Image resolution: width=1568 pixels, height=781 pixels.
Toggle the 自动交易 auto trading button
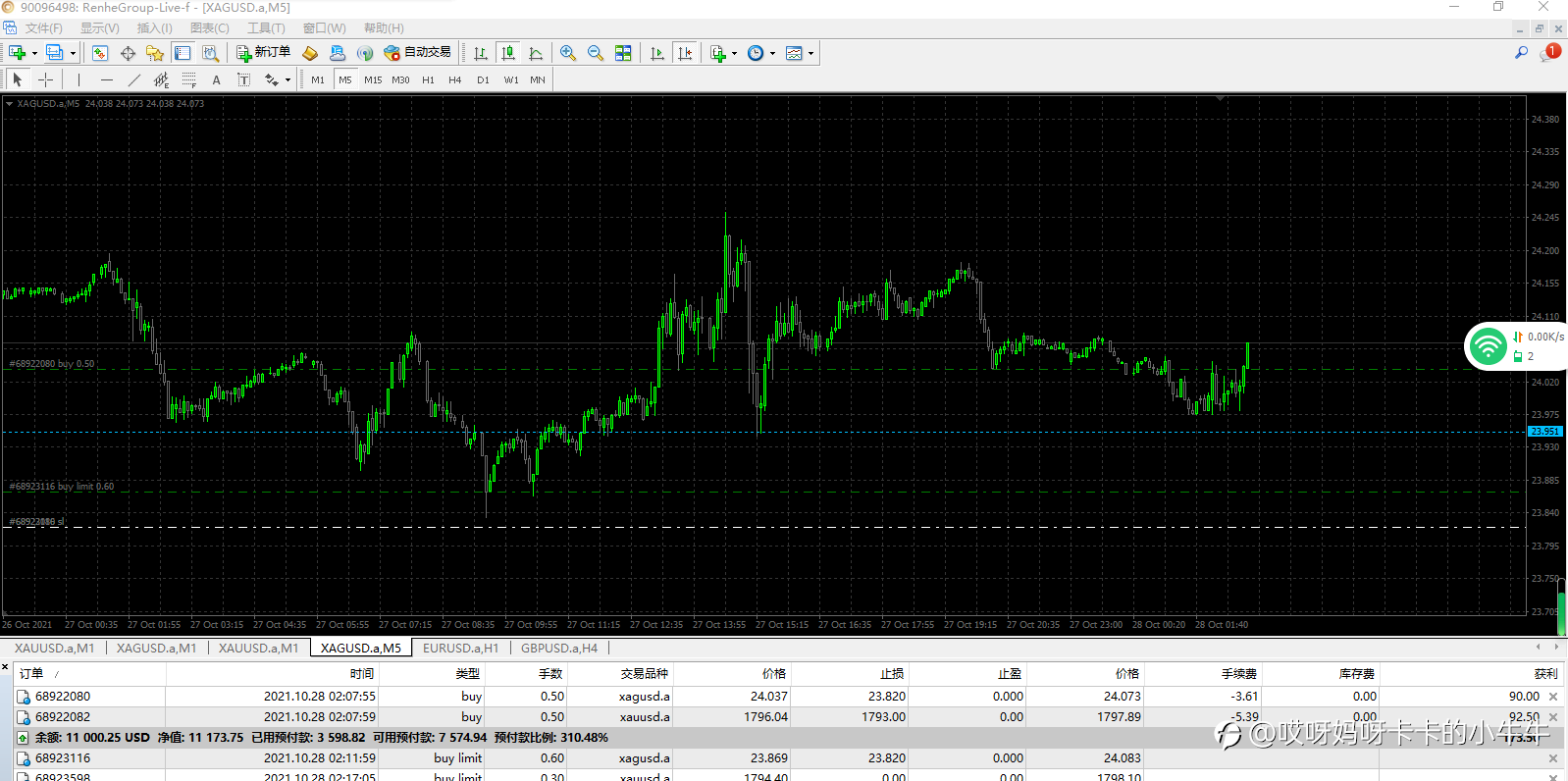click(417, 53)
